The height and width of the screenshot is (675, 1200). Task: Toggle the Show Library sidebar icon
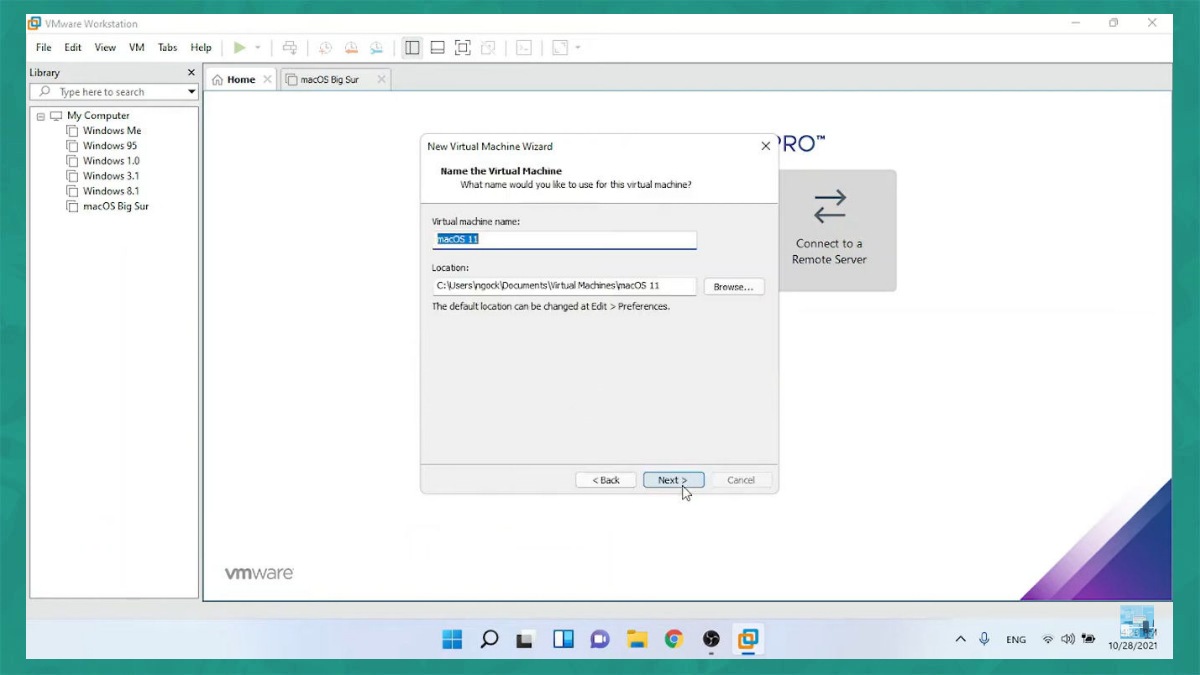point(412,47)
